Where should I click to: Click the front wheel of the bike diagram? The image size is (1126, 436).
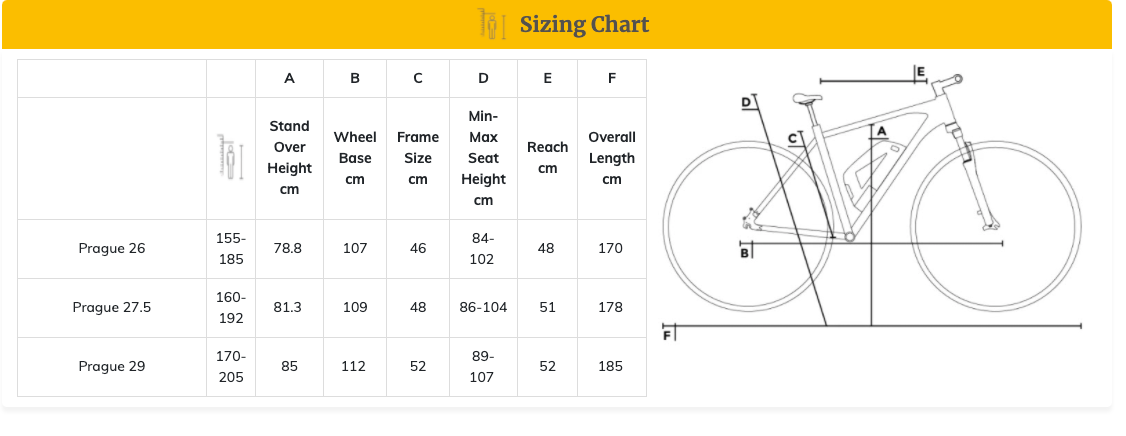(x=995, y=225)
